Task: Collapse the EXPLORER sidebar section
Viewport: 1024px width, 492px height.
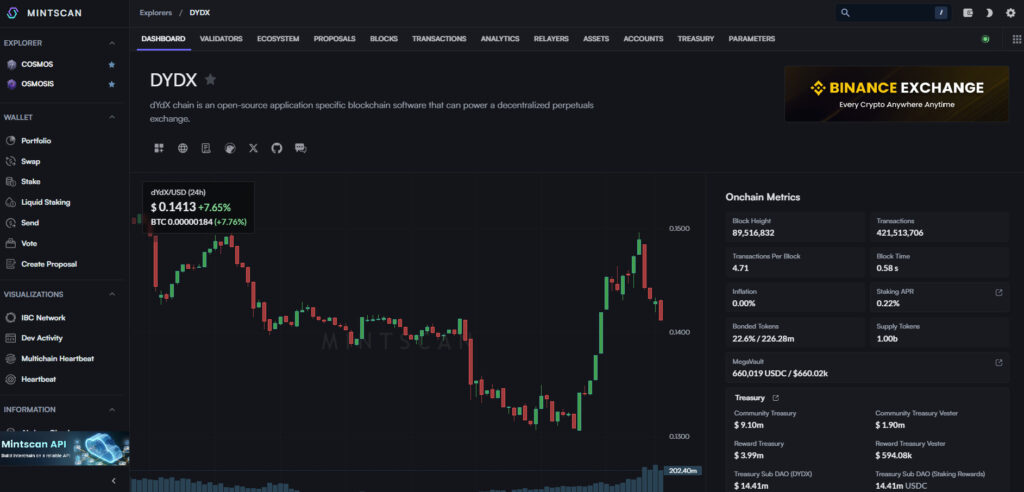Action: coord(112,43)
